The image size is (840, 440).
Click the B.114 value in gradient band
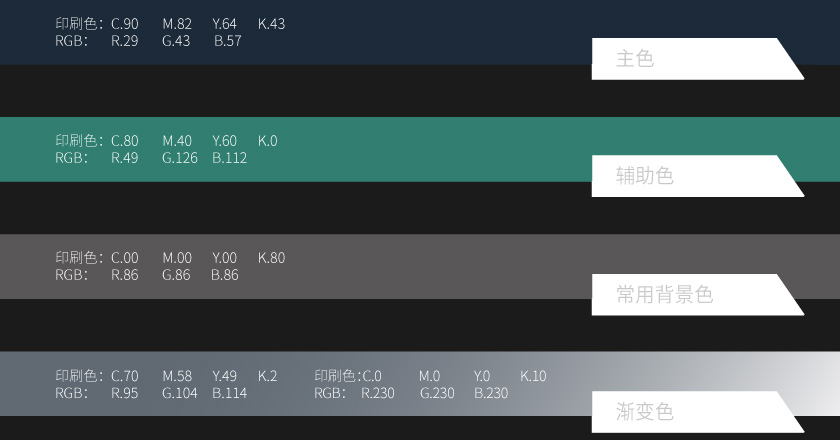click(x=229, y=393)
